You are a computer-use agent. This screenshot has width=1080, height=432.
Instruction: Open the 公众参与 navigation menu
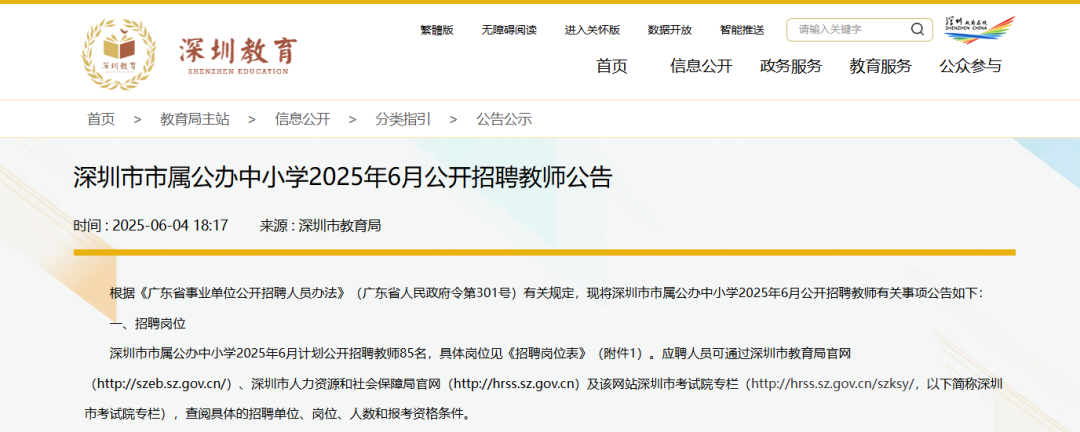point(970,67)
